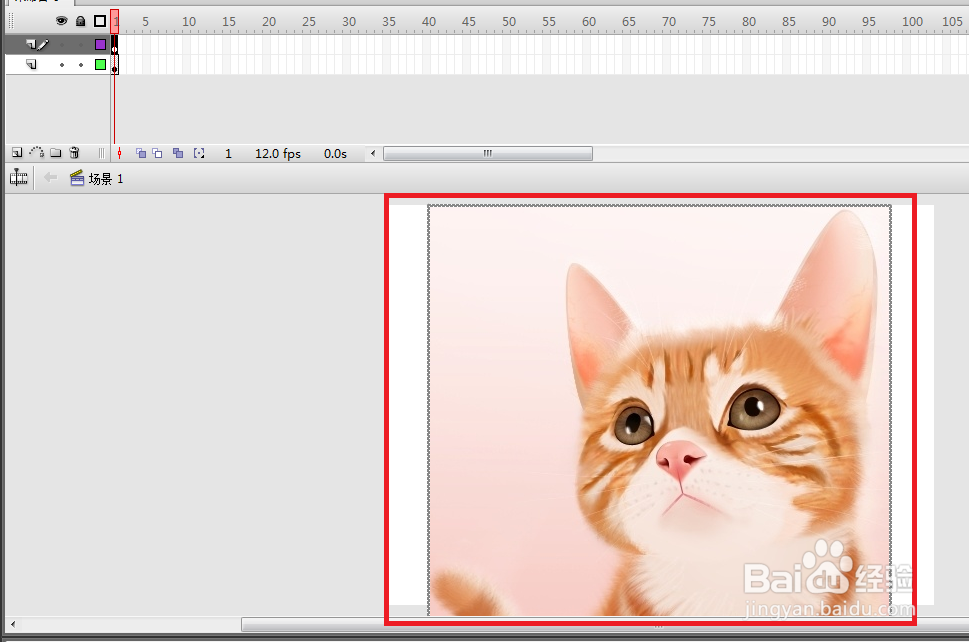Screen dimensions: 969x642
Task: Move playhead to frame 10 on the ruler
Action: pos(187,22)
